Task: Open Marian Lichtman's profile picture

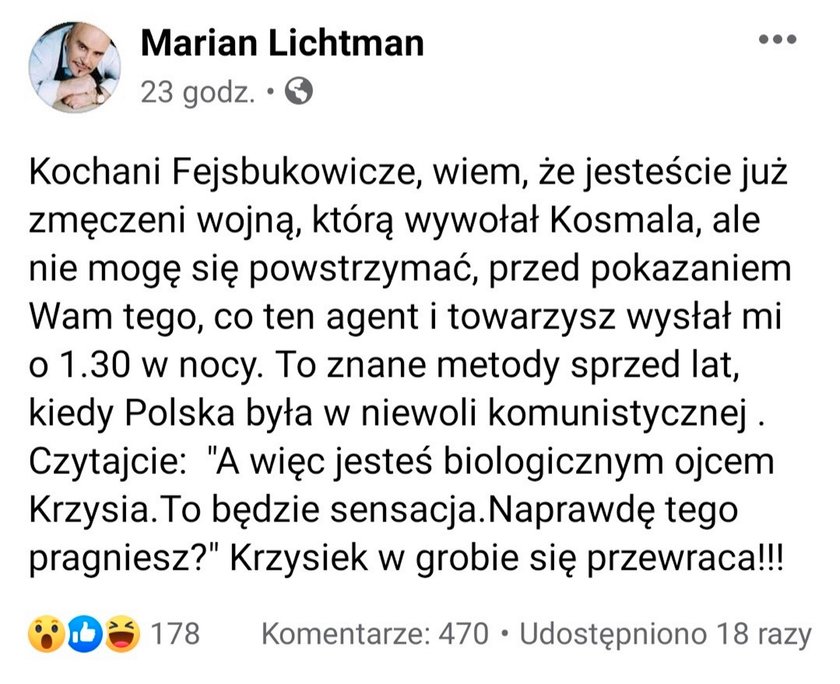Action: 74,66
